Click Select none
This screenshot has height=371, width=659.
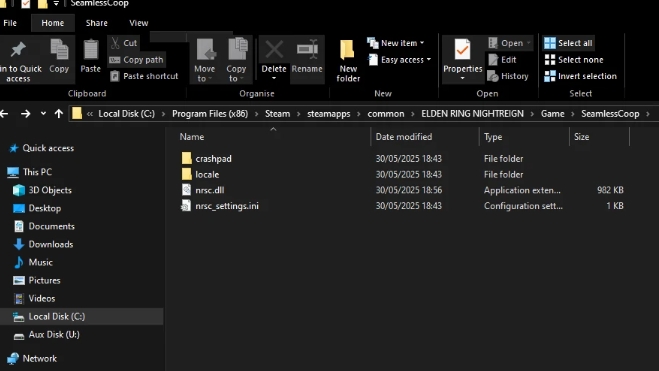pyautogui.click(x=574, y=60)
